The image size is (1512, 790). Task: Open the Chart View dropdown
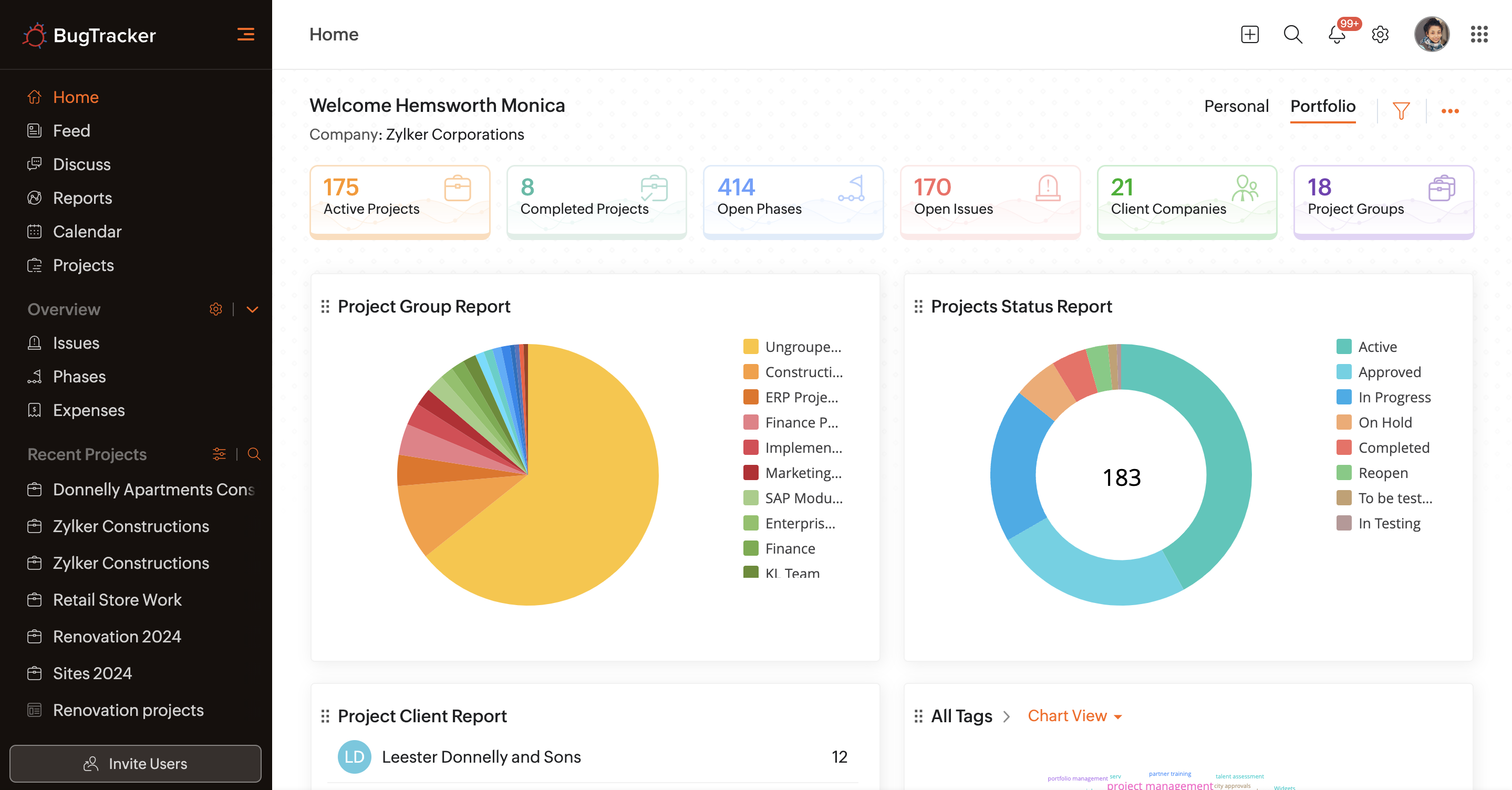pyautogui.click(x=1074, y=716)
